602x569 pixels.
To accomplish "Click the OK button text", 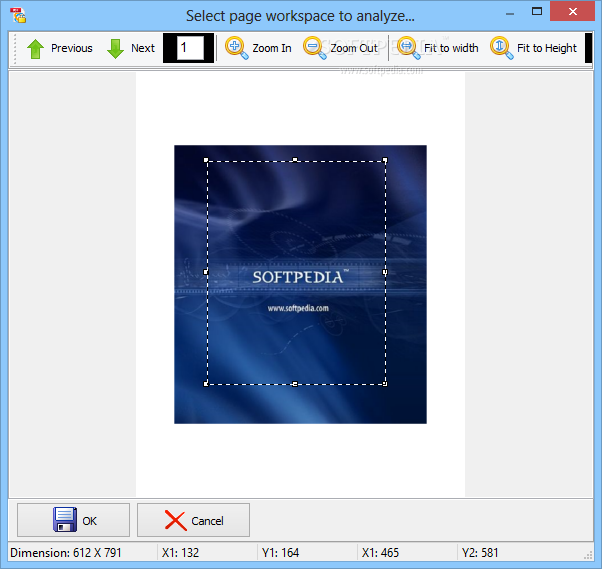I will [x=89, y=521].
